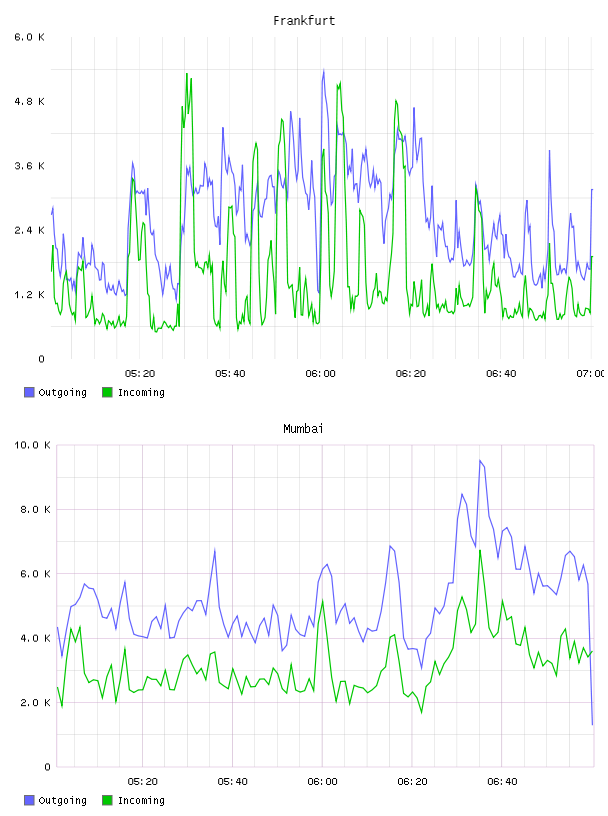Click the 4.8 K y-axis label in Frankfurt chart
This screenshot has width=608, height=816.
pos(30,101)
